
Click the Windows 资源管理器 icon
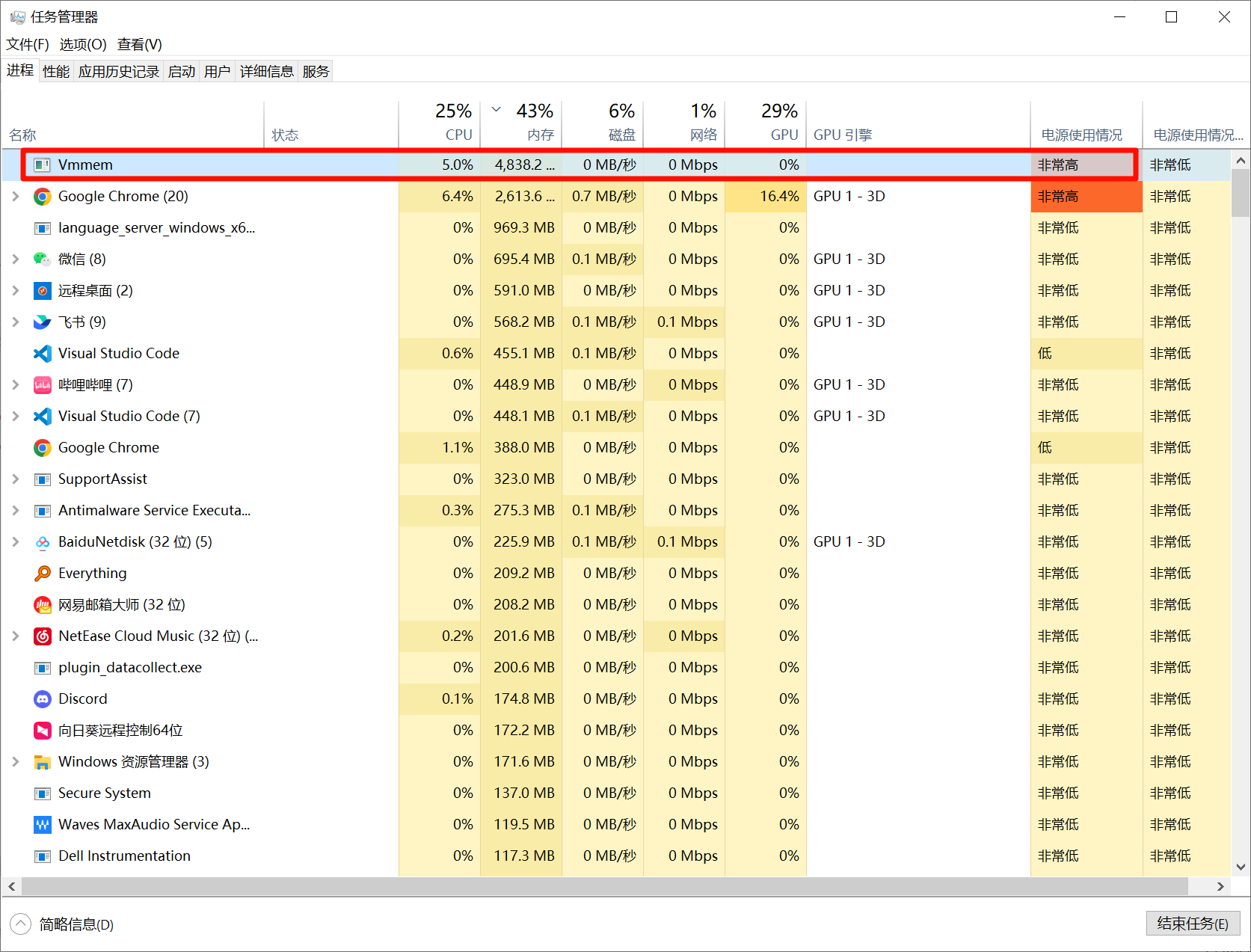(43, 762)
